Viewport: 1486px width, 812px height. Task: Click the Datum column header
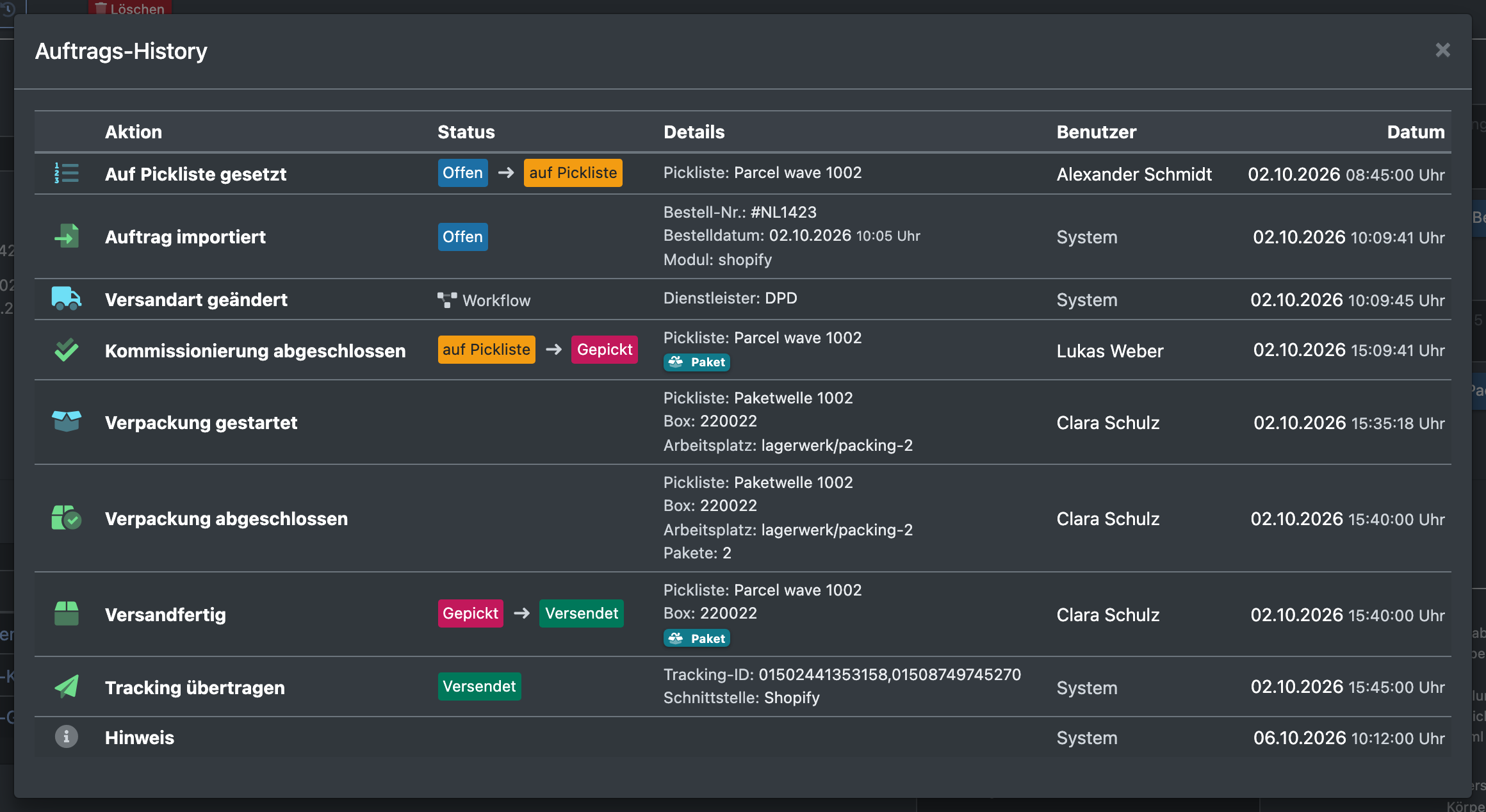coord(1416,132)
